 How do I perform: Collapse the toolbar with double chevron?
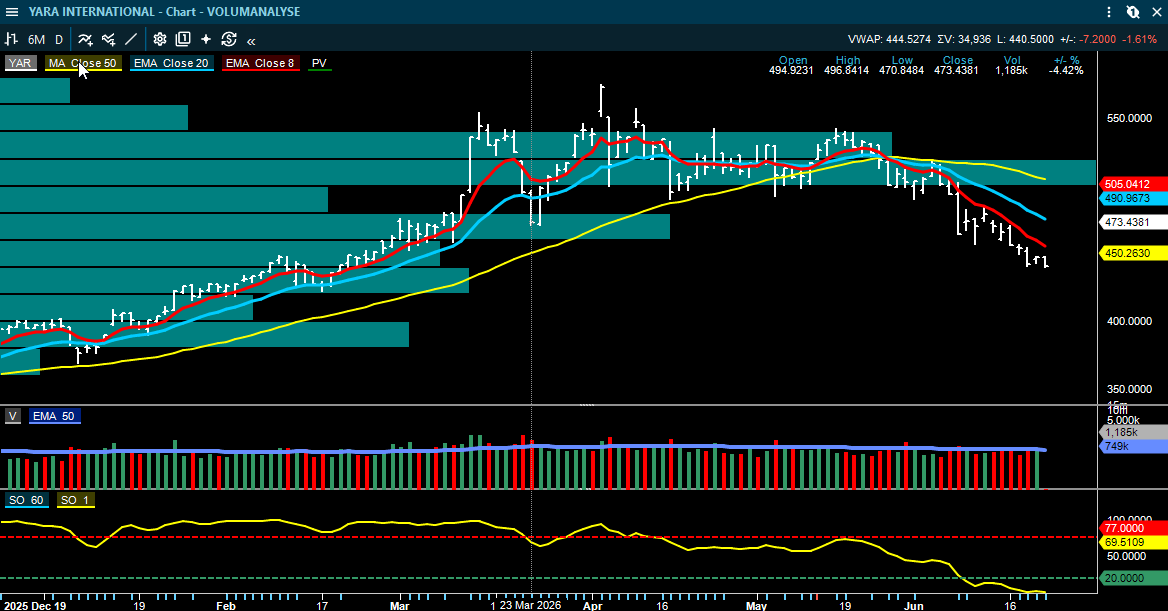tap(251, 41)
